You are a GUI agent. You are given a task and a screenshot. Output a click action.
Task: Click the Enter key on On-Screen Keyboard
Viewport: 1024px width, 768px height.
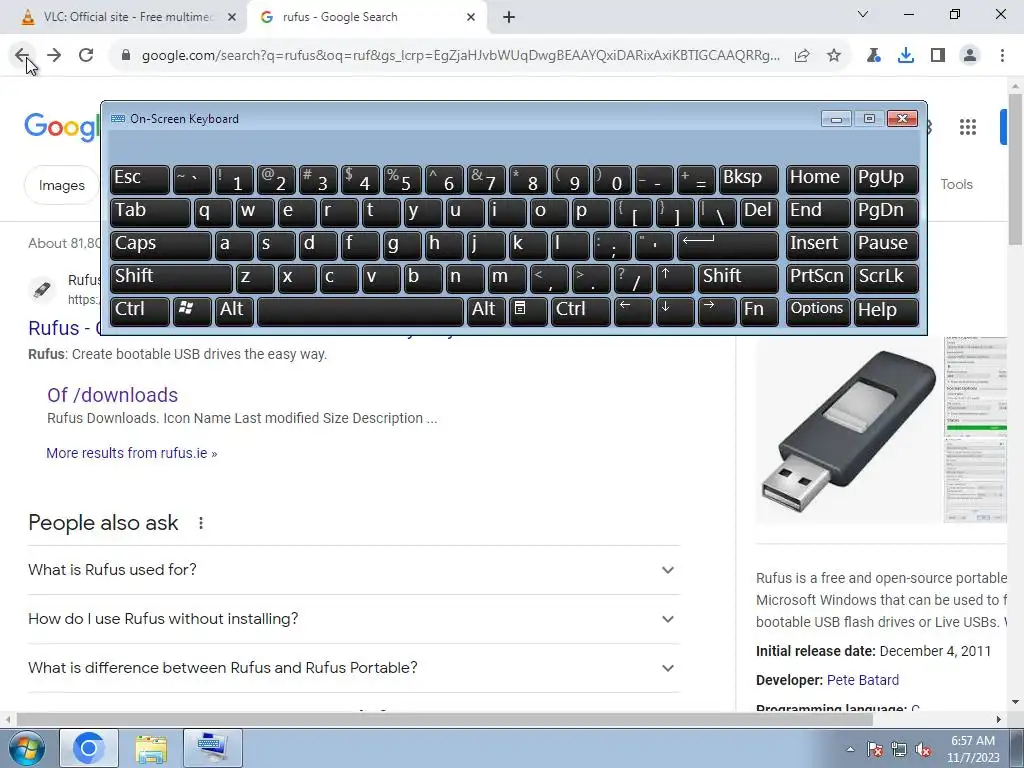pos(728,245)
